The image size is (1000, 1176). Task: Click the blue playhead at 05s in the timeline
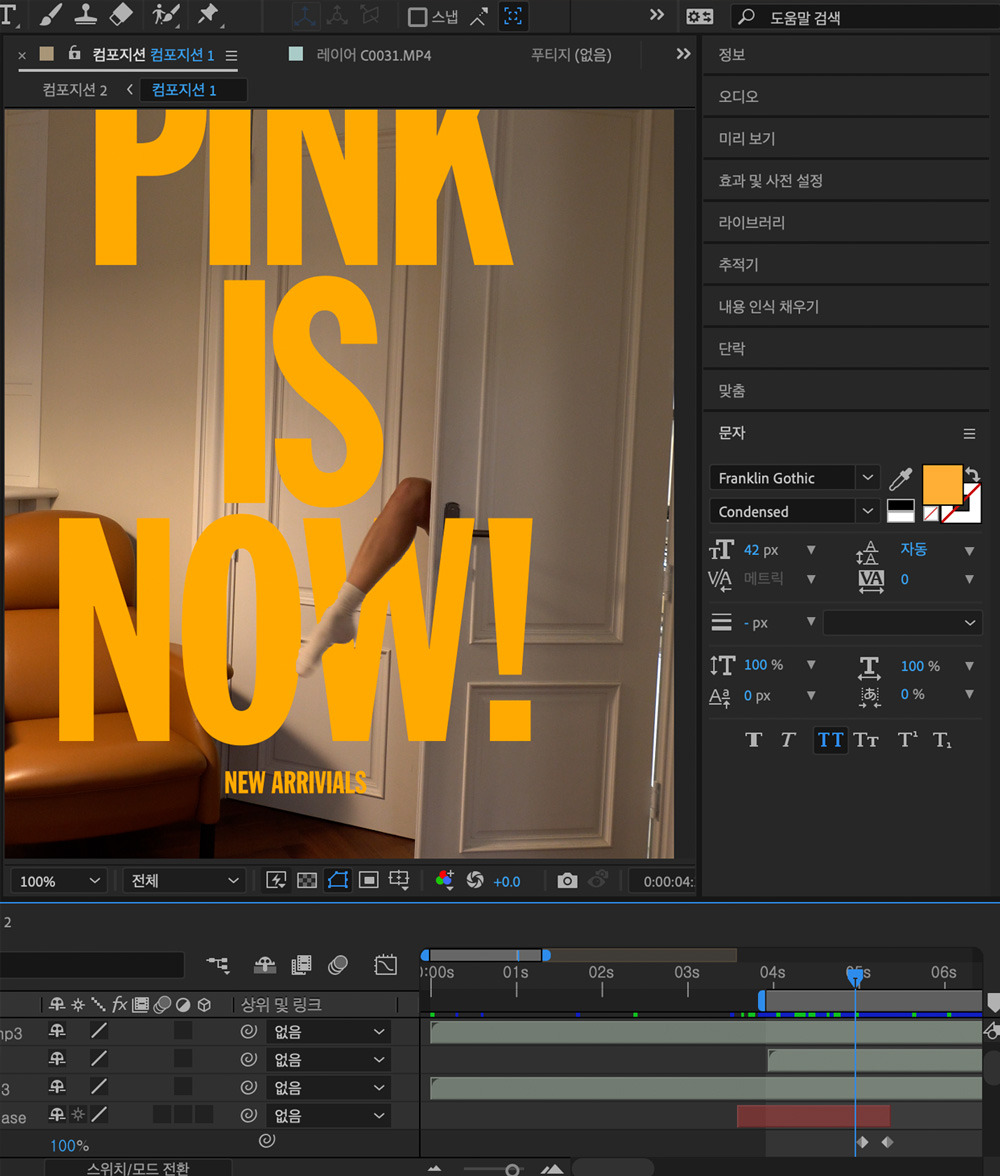coord(854,976)
